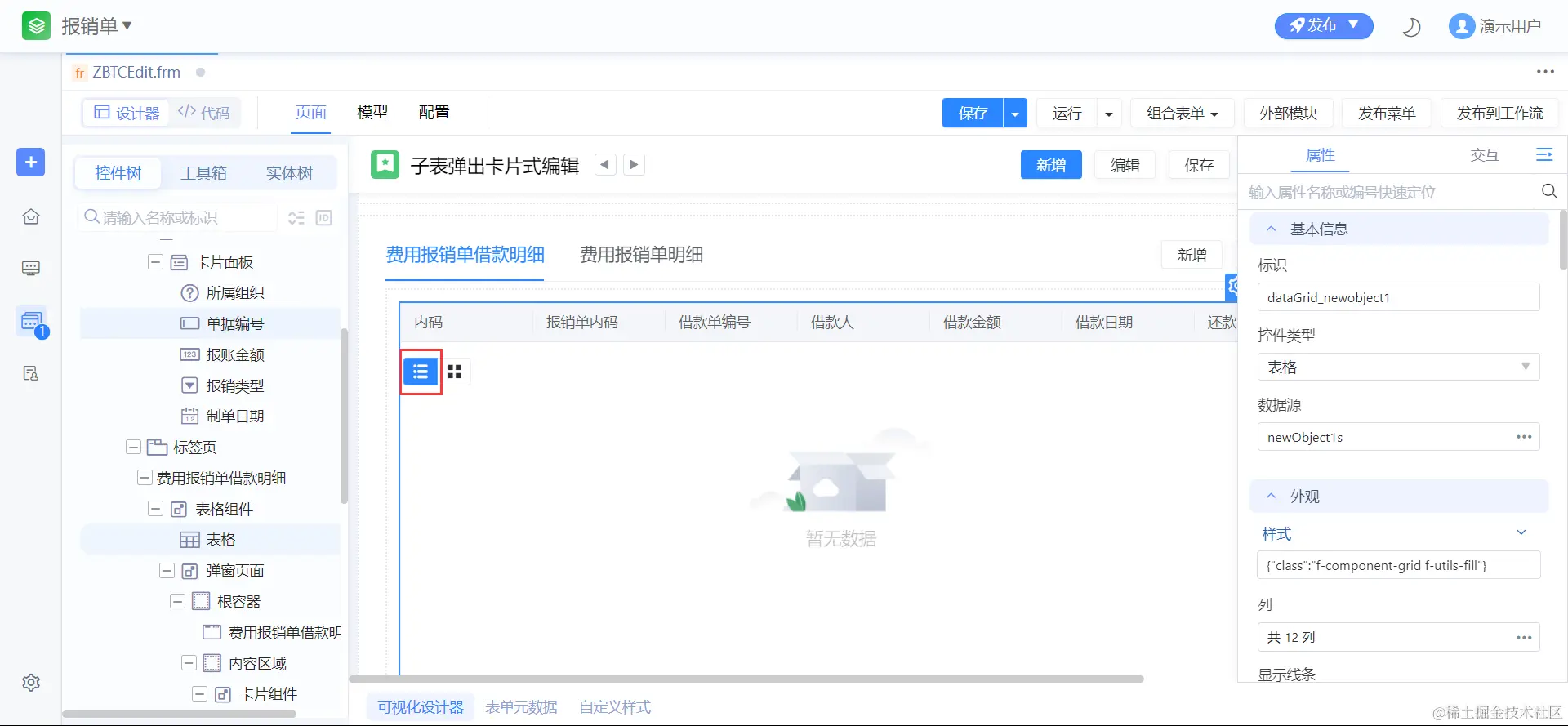This screenshot has width=1568, height=726.
Task: Toggle the ID display icon in control tree
Action: point(324,218)
